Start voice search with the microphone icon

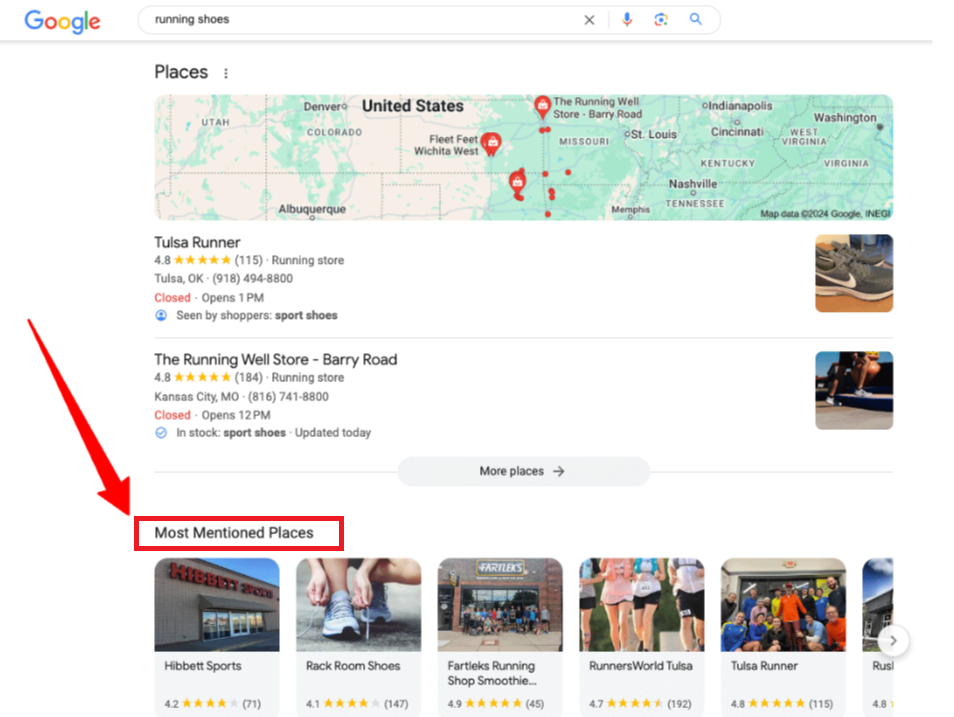point(627,19)
